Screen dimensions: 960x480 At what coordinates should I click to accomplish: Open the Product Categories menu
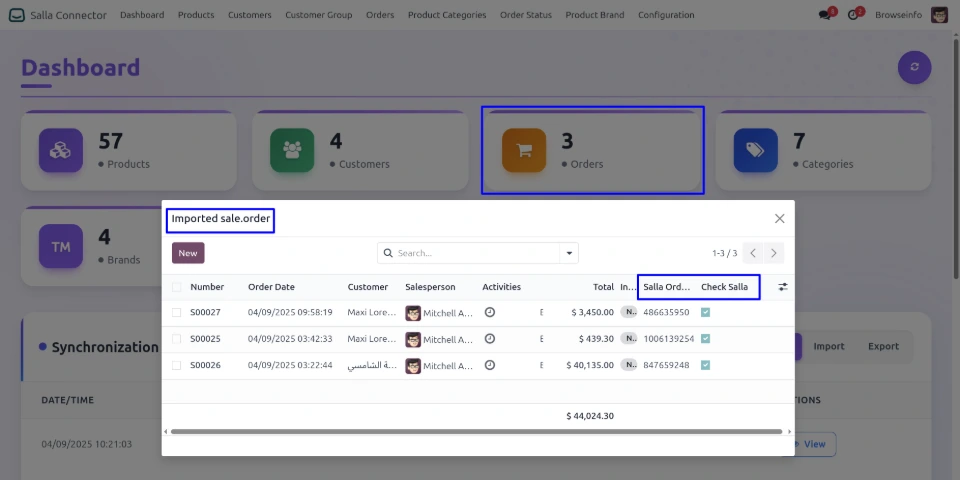coord(447,15)
